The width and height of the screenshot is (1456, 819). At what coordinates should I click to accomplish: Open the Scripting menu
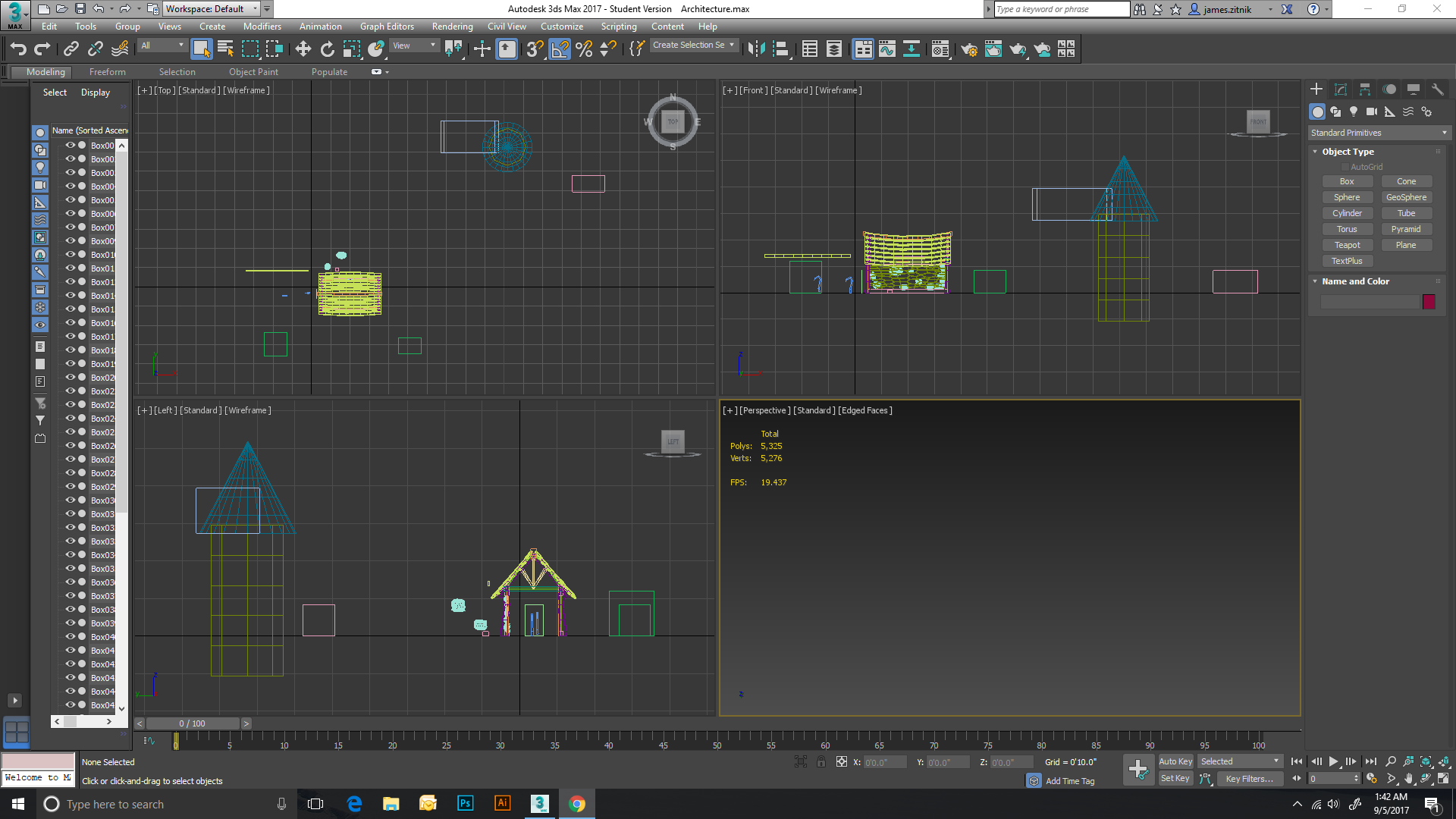[619, 27]
